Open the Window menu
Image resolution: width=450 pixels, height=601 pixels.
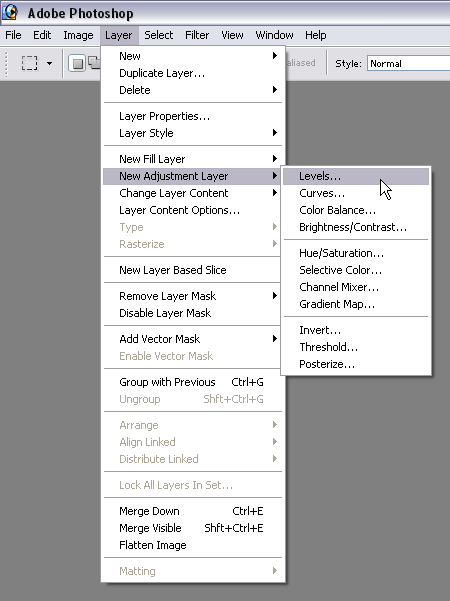click(274, 35)
